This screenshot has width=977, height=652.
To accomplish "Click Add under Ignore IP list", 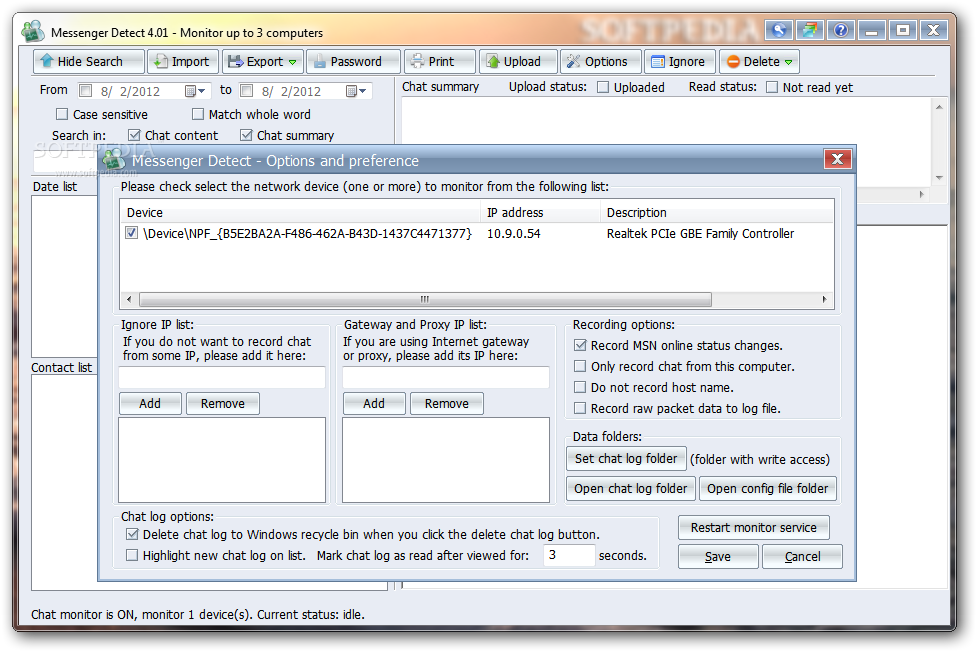I will click(150, 403).
